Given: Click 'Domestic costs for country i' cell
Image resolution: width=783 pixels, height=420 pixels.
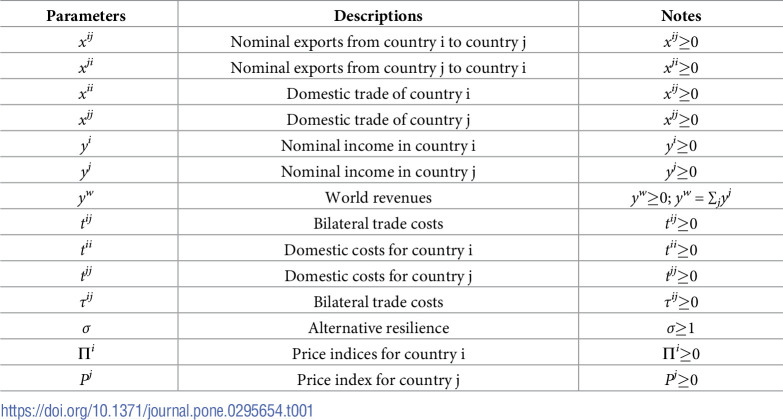Looking at the screenshot, I should click(378, 250).
